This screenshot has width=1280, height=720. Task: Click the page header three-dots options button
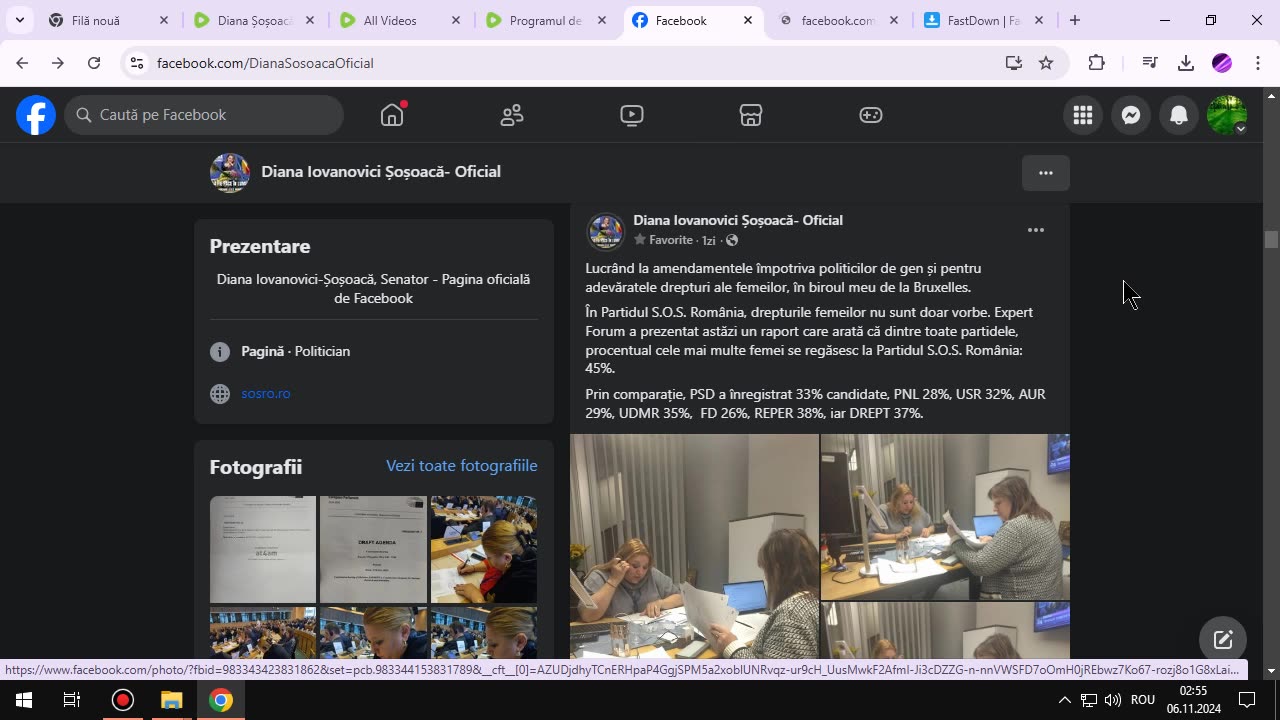[1046, 173]
